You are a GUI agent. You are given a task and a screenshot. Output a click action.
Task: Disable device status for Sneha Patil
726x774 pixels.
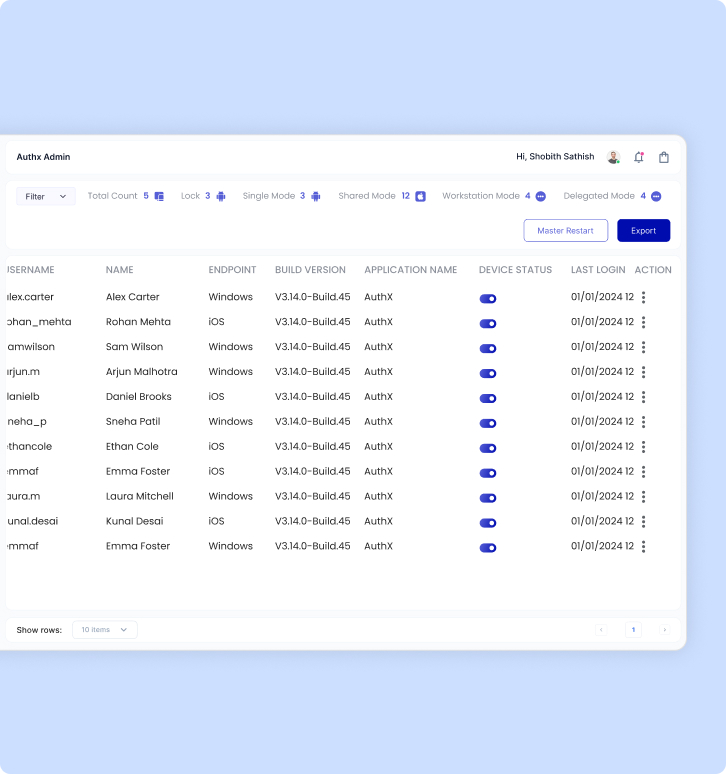(488, 423)
